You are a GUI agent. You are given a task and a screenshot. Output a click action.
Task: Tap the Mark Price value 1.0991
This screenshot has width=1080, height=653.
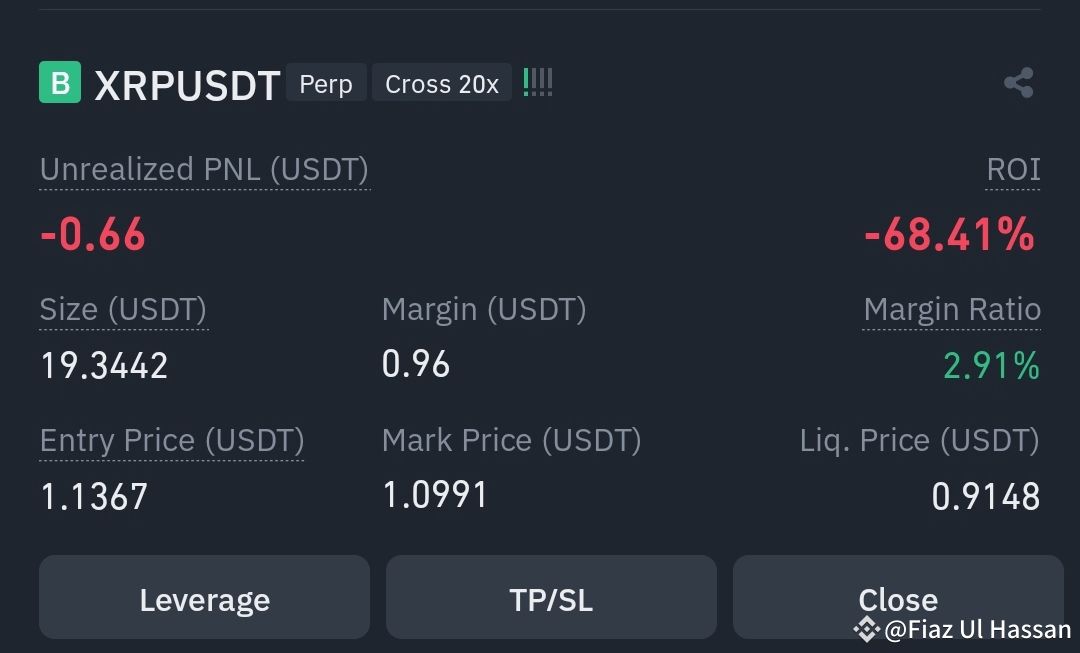(x=435, y=495)
